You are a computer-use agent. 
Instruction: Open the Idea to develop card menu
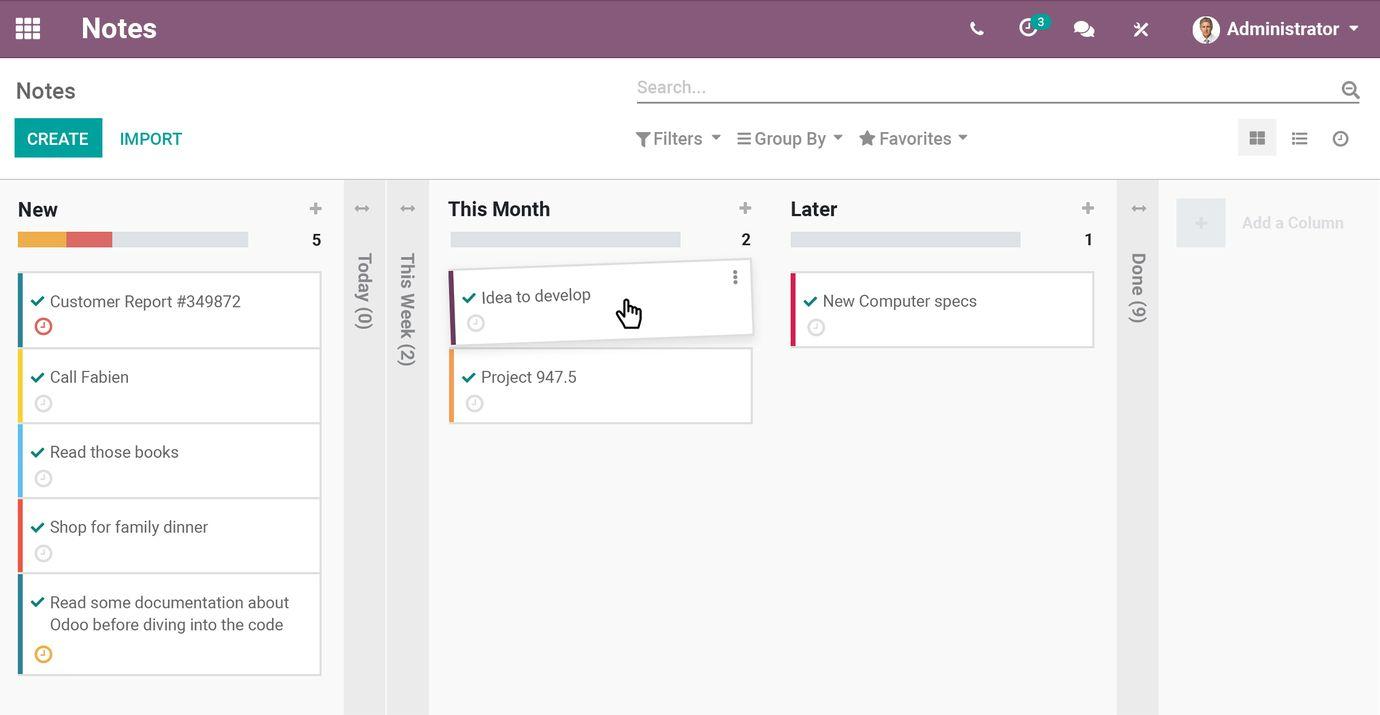coord(735,277)
